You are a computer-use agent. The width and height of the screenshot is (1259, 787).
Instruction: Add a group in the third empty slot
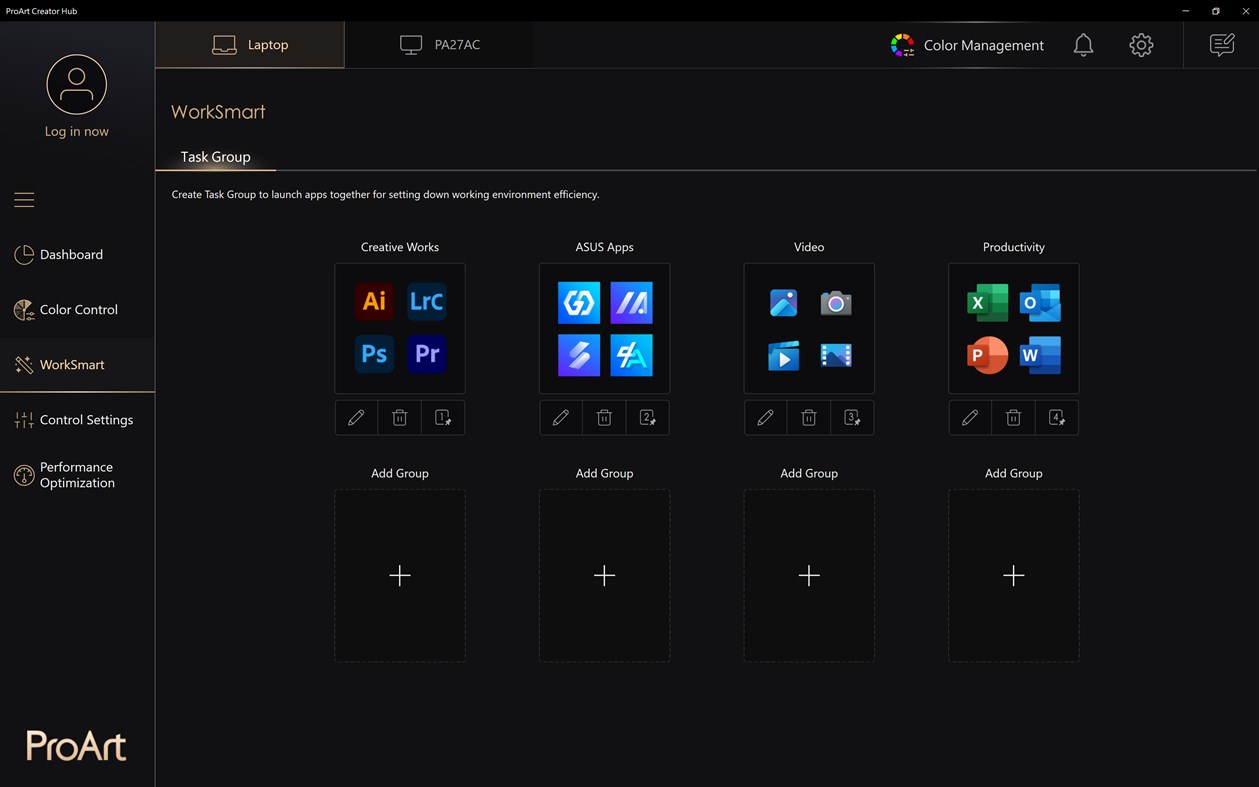point(809,575)
